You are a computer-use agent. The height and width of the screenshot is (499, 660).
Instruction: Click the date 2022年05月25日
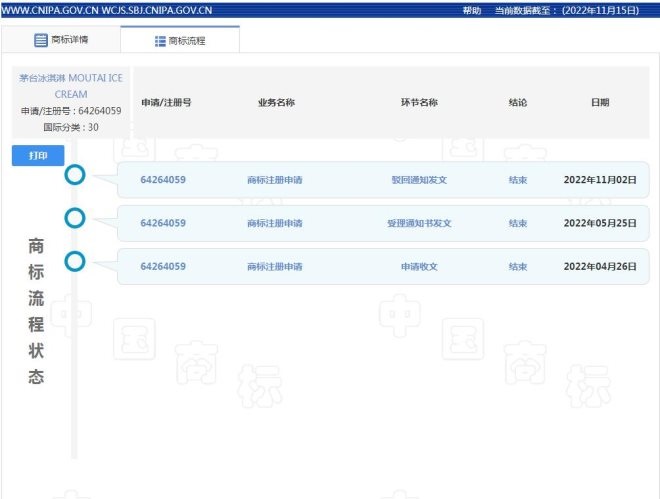(x=600, y=223)
